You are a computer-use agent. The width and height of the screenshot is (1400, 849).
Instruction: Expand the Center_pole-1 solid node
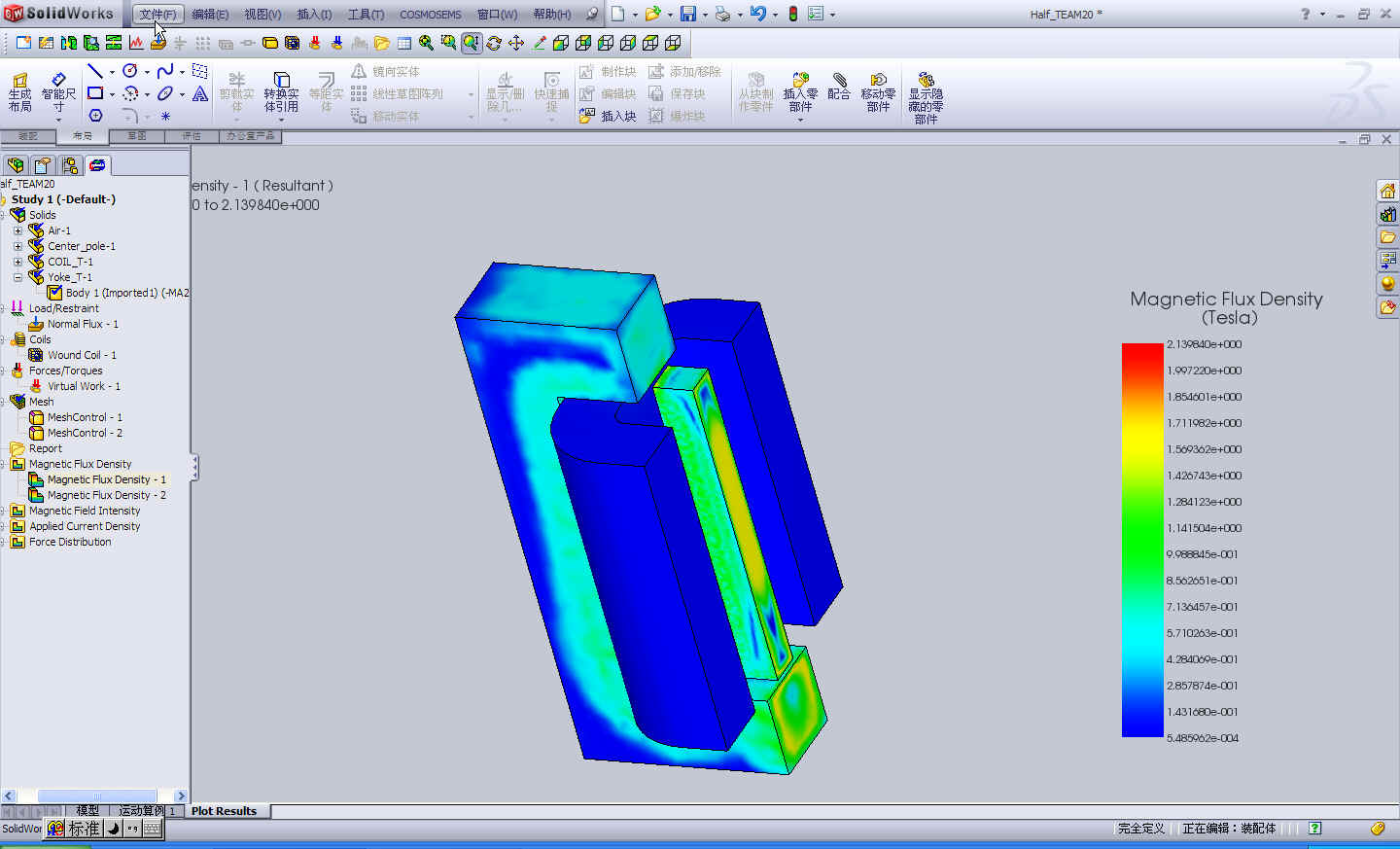[x=17, y=246]
